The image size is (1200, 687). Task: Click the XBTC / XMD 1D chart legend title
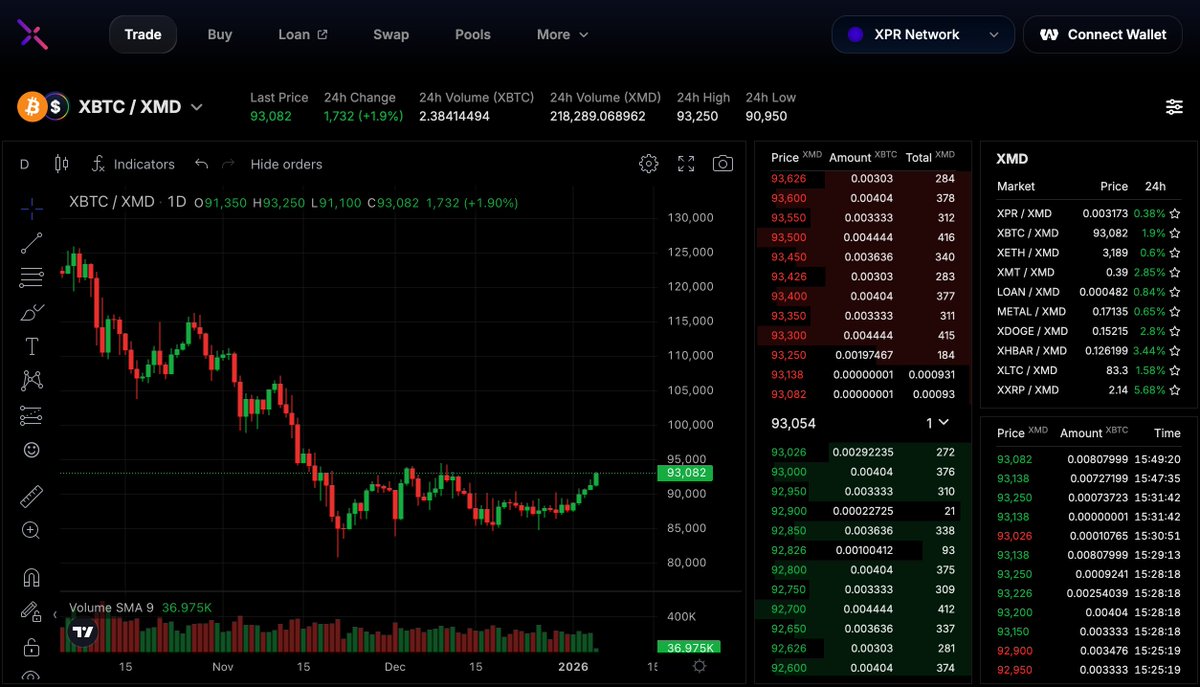click(x=128, y=202)
